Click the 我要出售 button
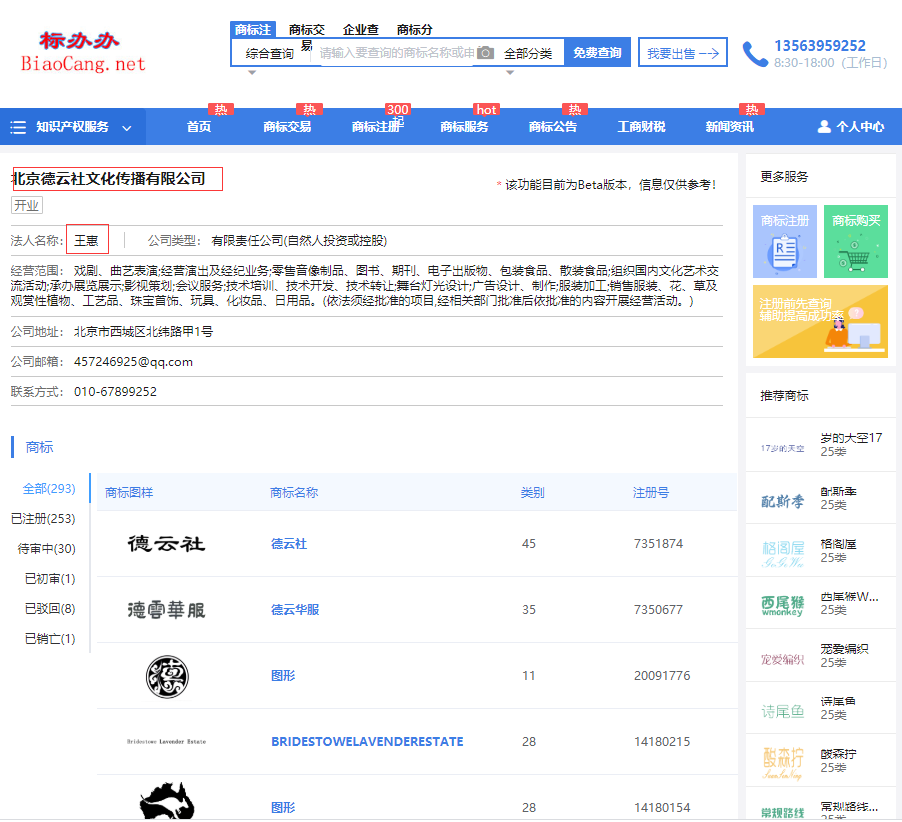This screenshot has width=902, height=822. click(683, 52)
